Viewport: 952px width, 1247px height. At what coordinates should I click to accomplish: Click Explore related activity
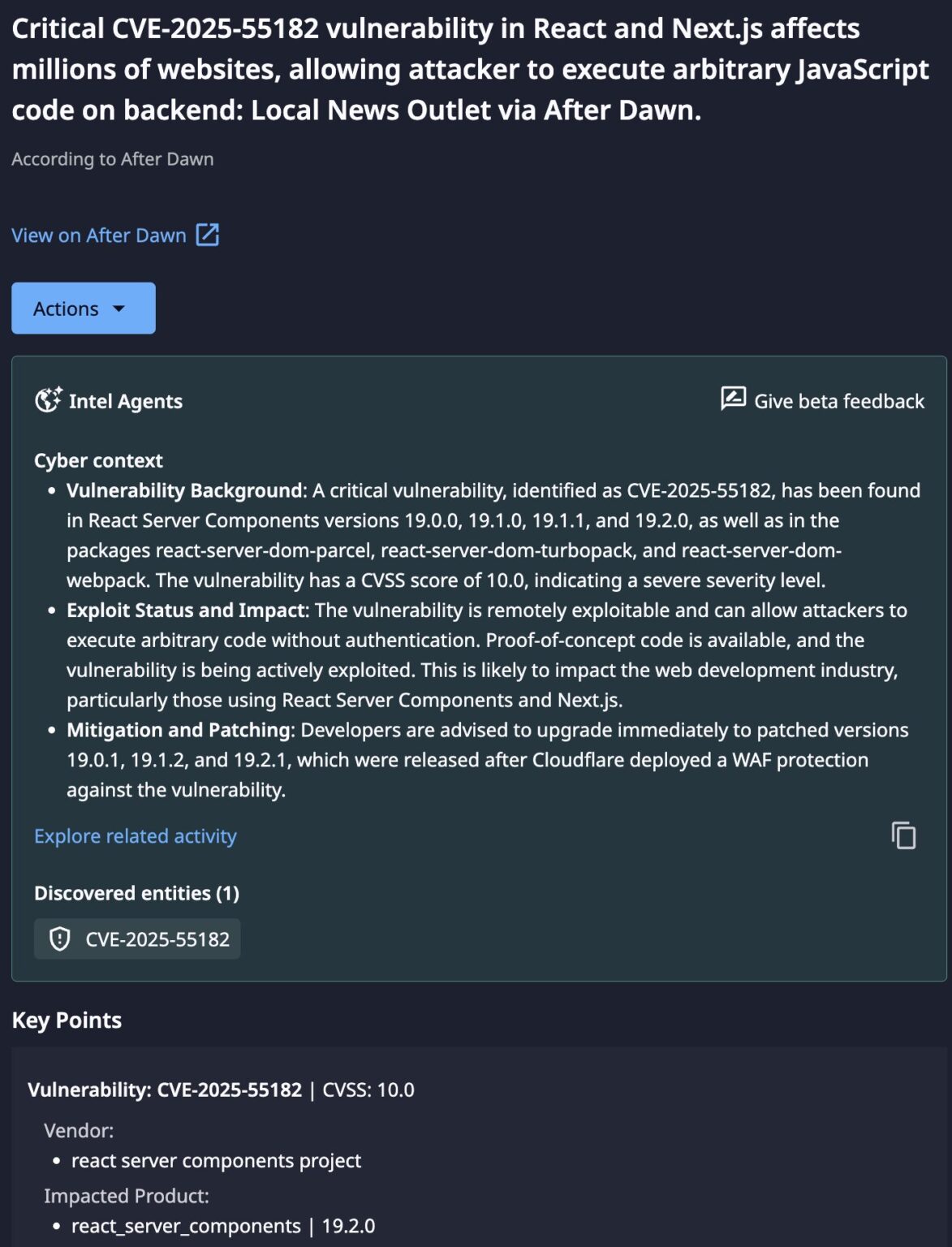pos(135,835)
